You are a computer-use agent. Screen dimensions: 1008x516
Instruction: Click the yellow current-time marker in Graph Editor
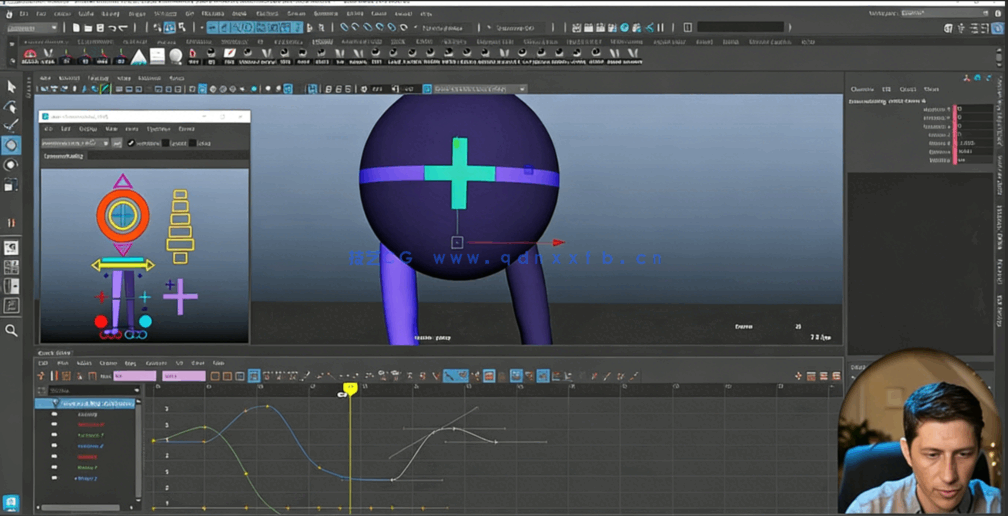350,388
